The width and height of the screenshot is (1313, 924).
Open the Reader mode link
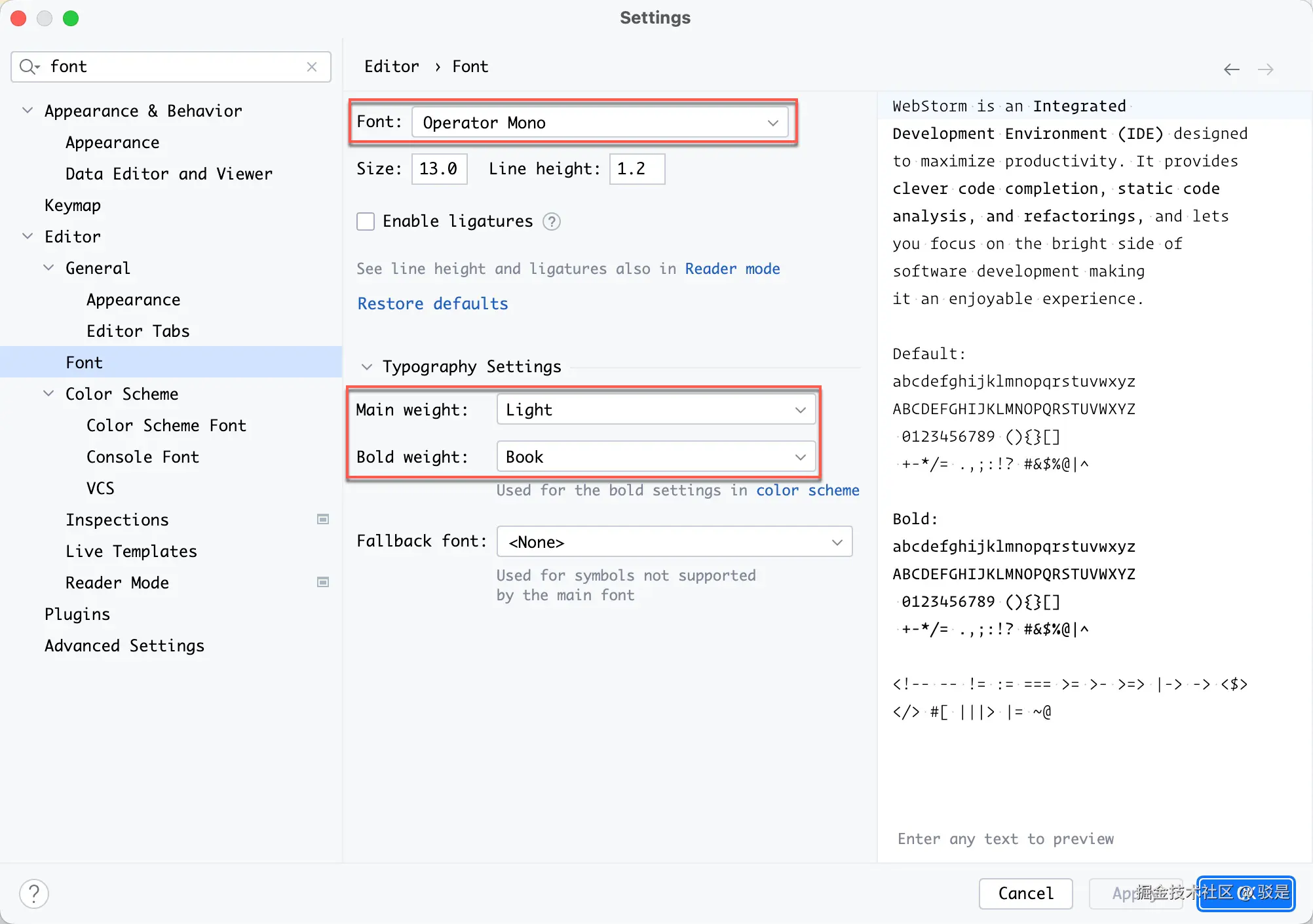click(732, 269)
